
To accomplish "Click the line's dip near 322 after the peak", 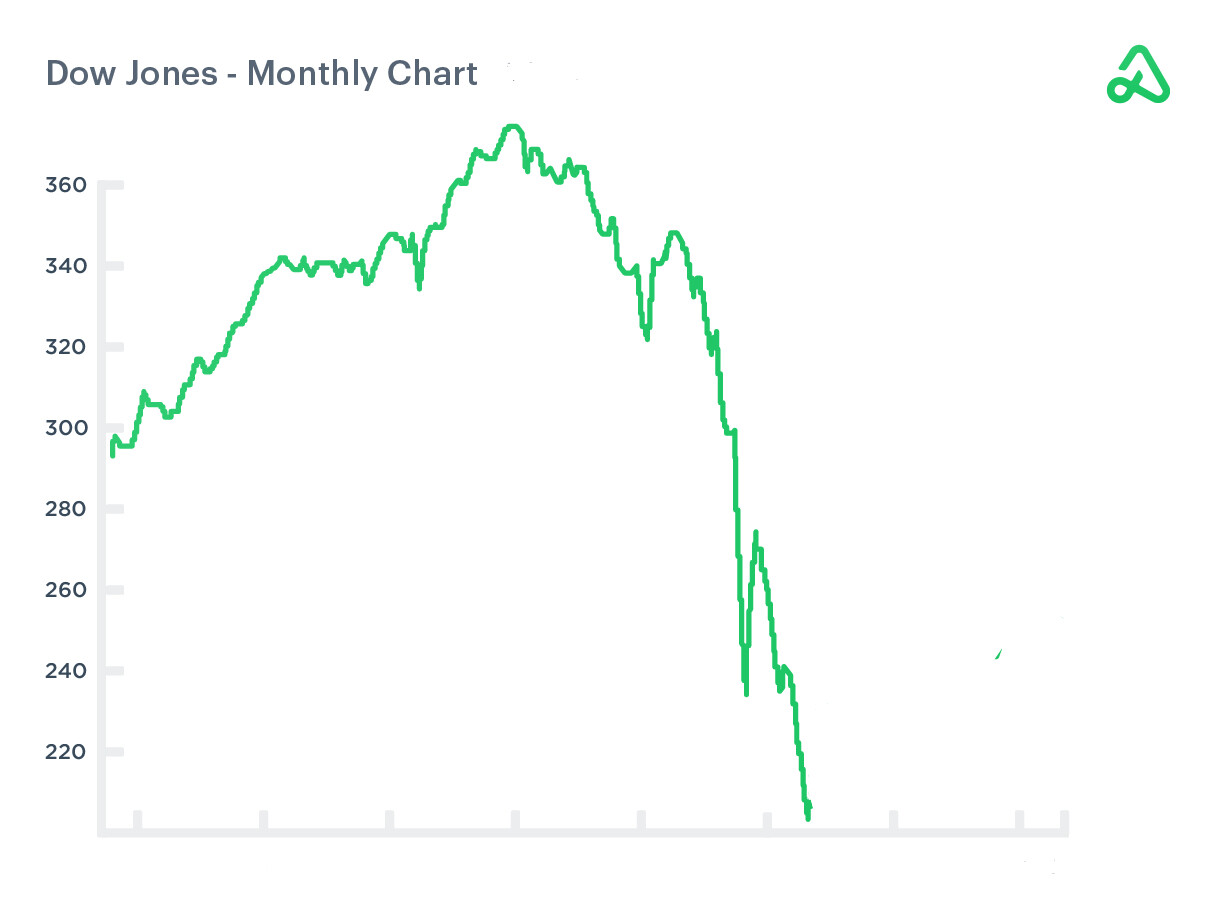I will point(647,338).
